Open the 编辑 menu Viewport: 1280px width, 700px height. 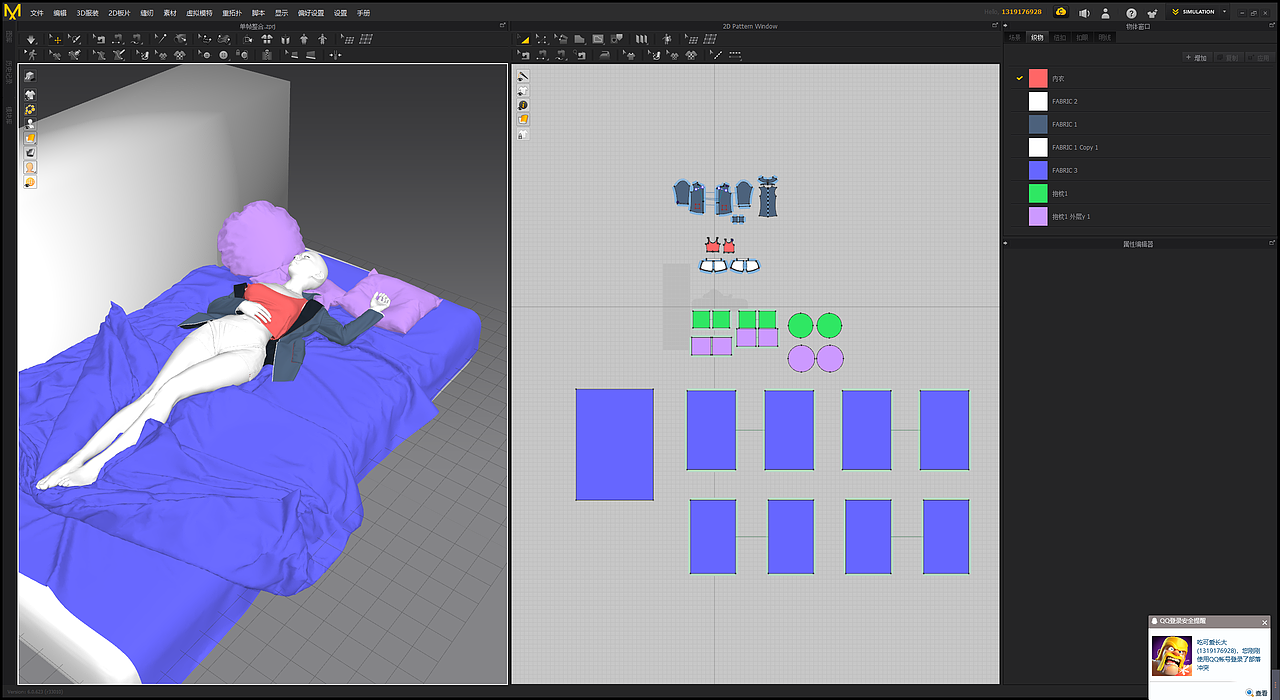(x=60, y=13)
